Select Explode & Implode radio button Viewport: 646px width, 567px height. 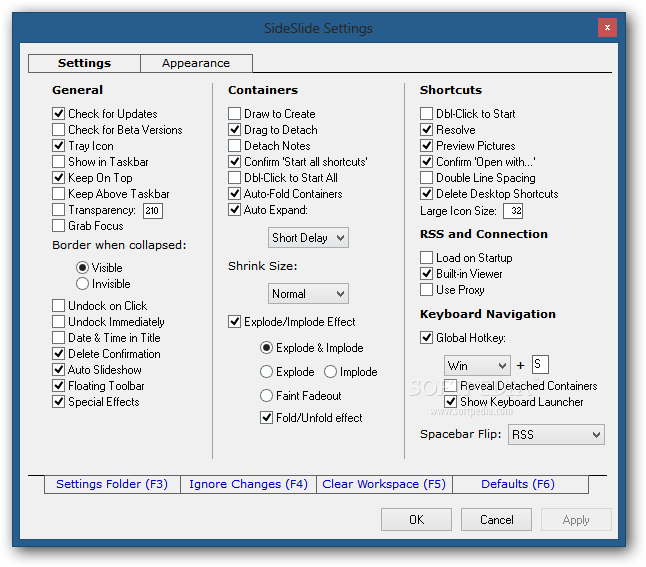[267, 348]
